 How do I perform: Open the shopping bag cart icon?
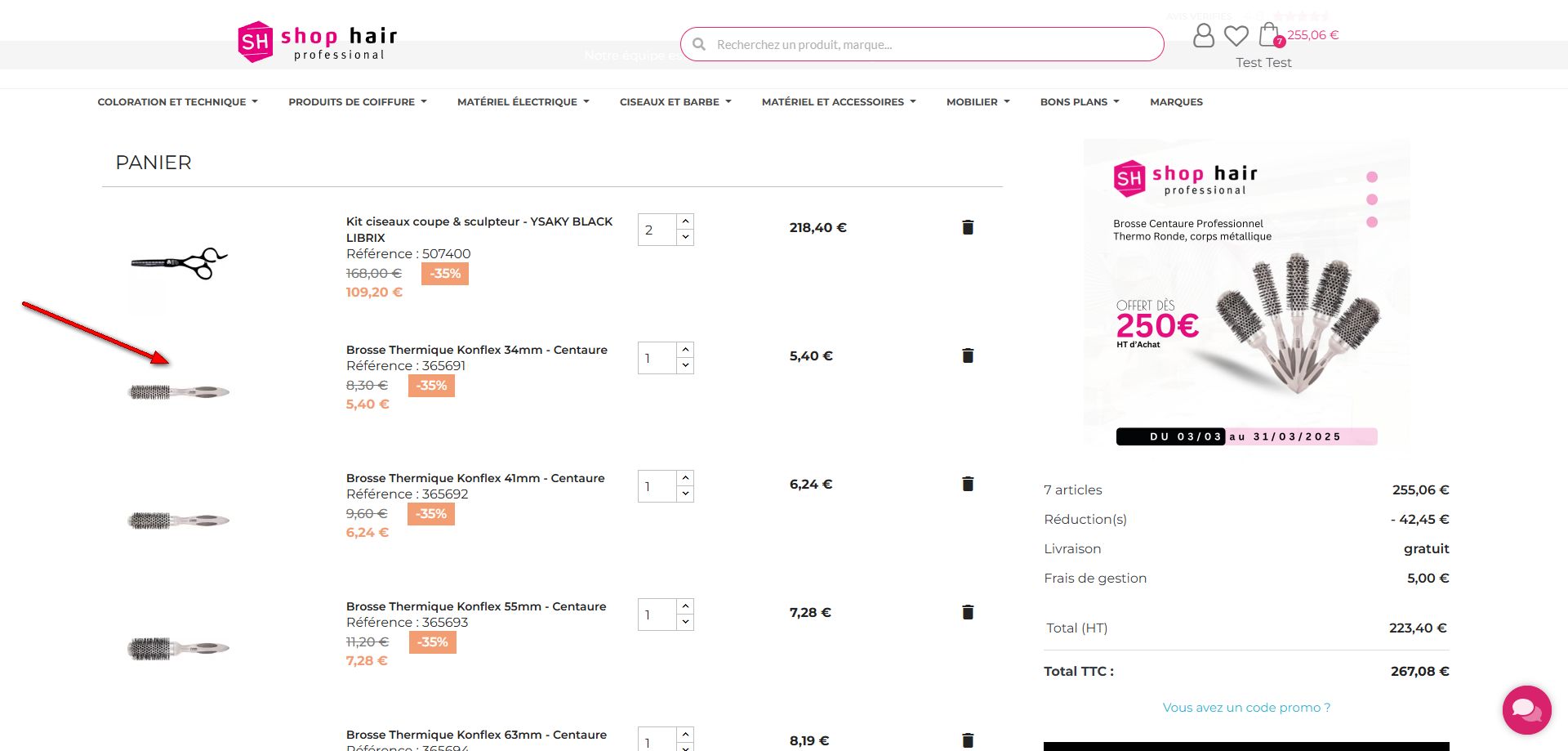click(x=1269, y=35)
